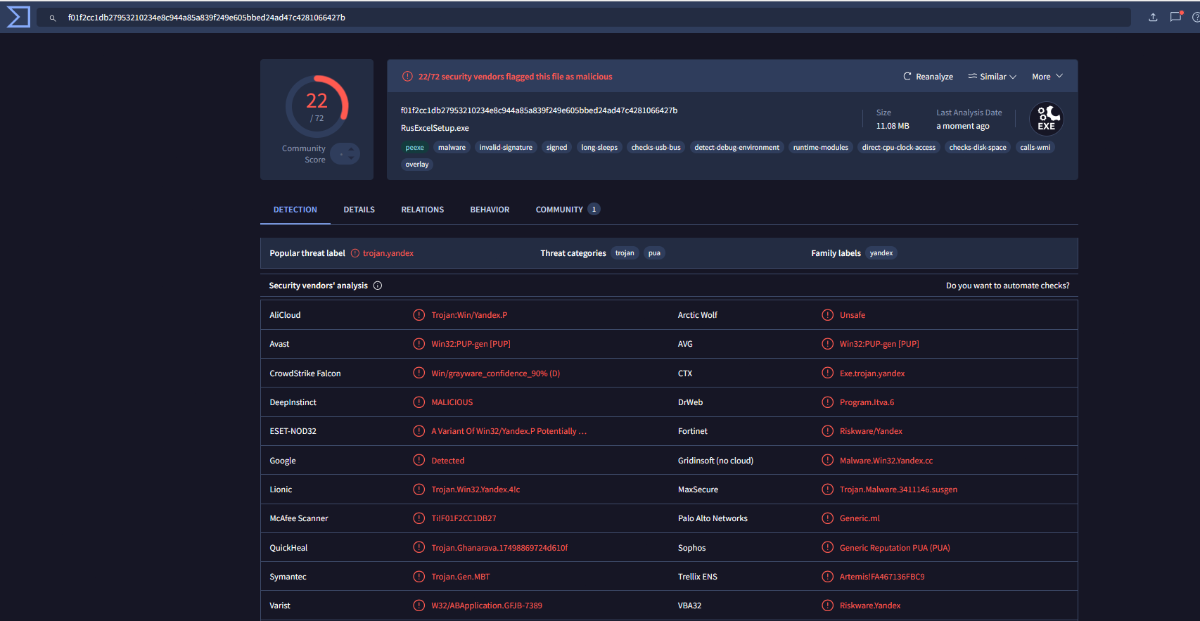1200x621 pixels.
Task: Click the 22/72 detection score gauge
Action: [x=317, y=106]
